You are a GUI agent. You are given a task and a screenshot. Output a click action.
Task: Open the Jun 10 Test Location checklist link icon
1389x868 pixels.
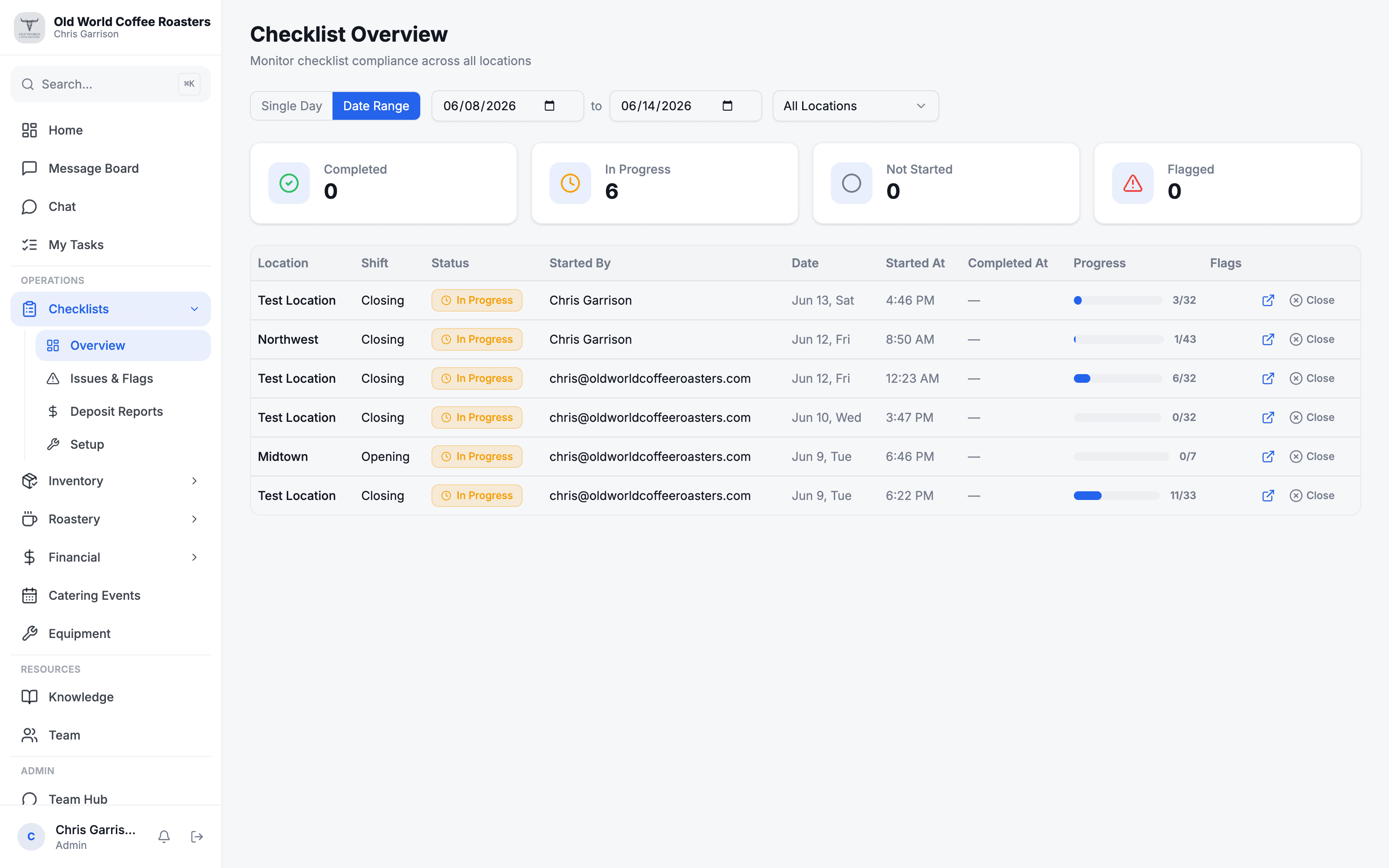click(x=1268, y=418)
